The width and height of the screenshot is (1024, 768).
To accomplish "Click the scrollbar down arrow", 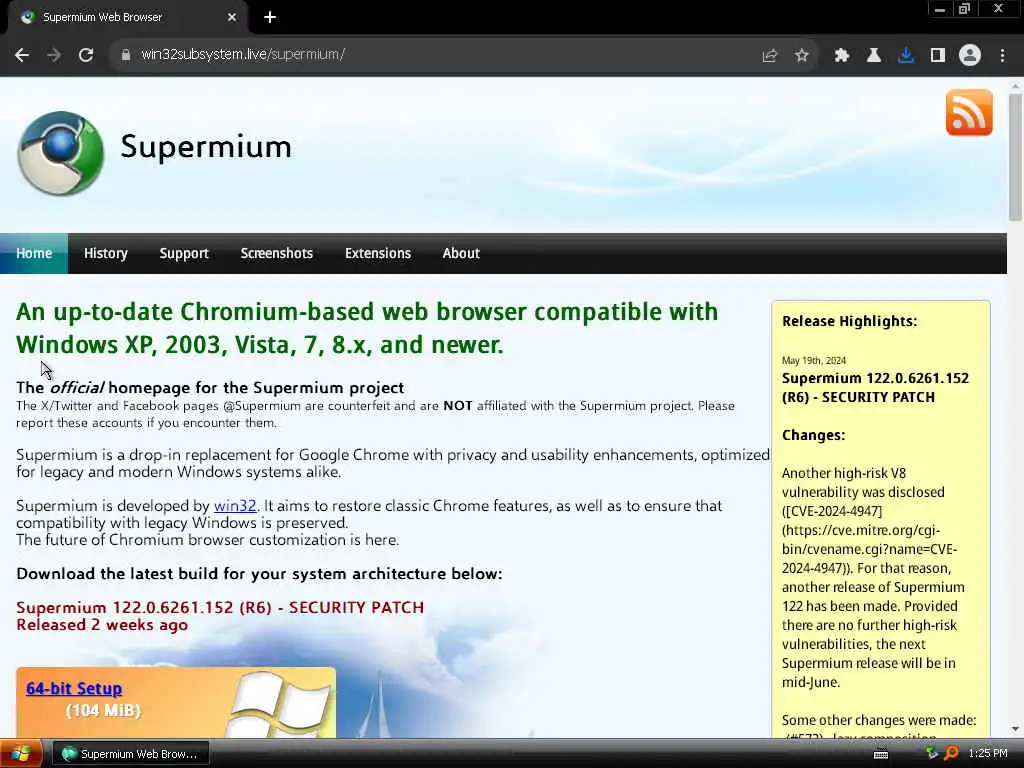I will tap(1015, 729).
